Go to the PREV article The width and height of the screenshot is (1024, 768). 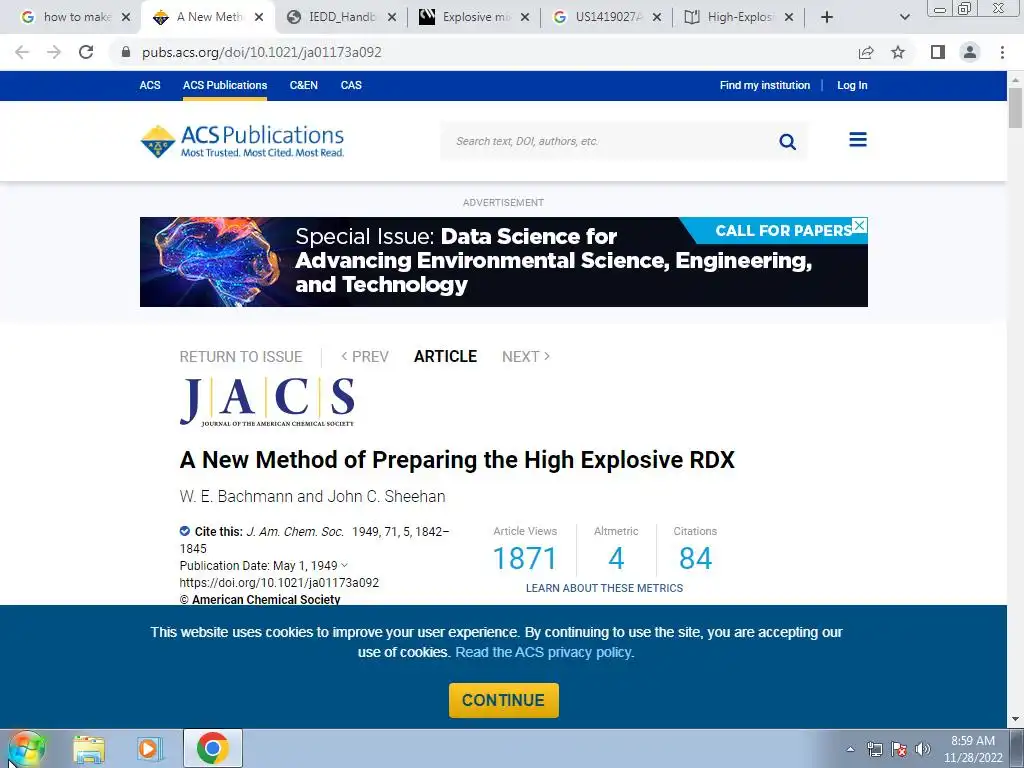coord(364,357)
